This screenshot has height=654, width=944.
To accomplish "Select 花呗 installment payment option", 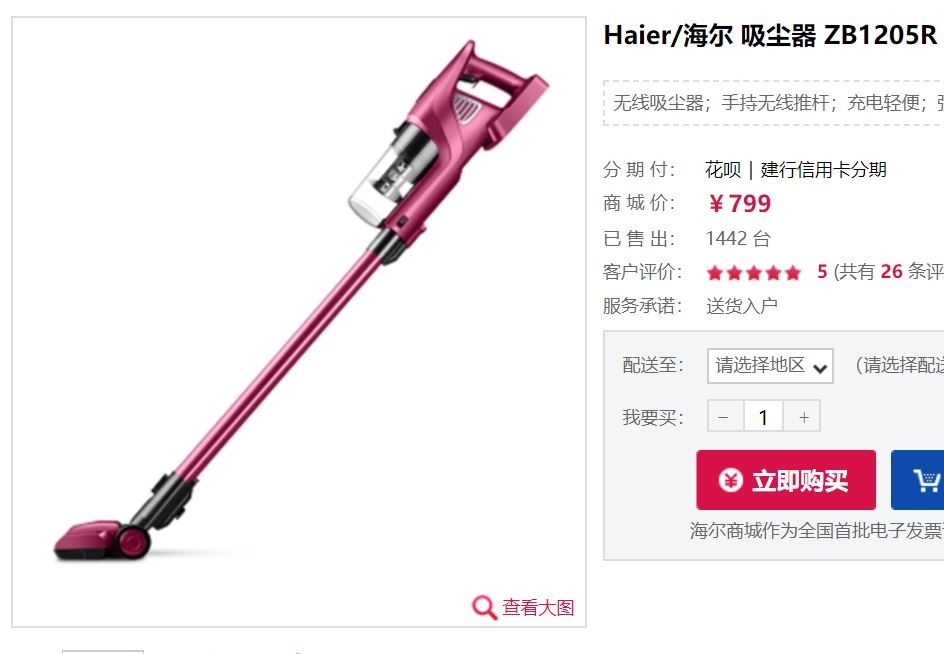I will coord(723,170).
